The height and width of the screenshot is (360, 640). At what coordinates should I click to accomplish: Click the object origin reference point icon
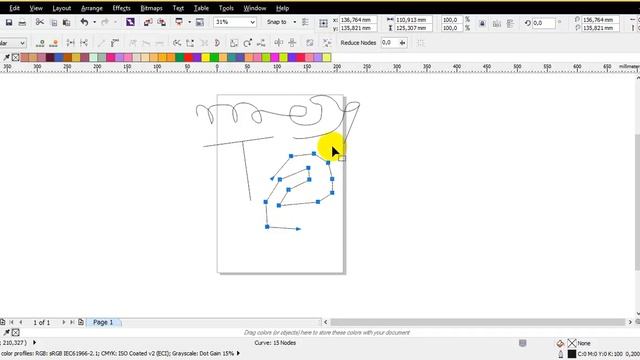(x=323, y=24)
